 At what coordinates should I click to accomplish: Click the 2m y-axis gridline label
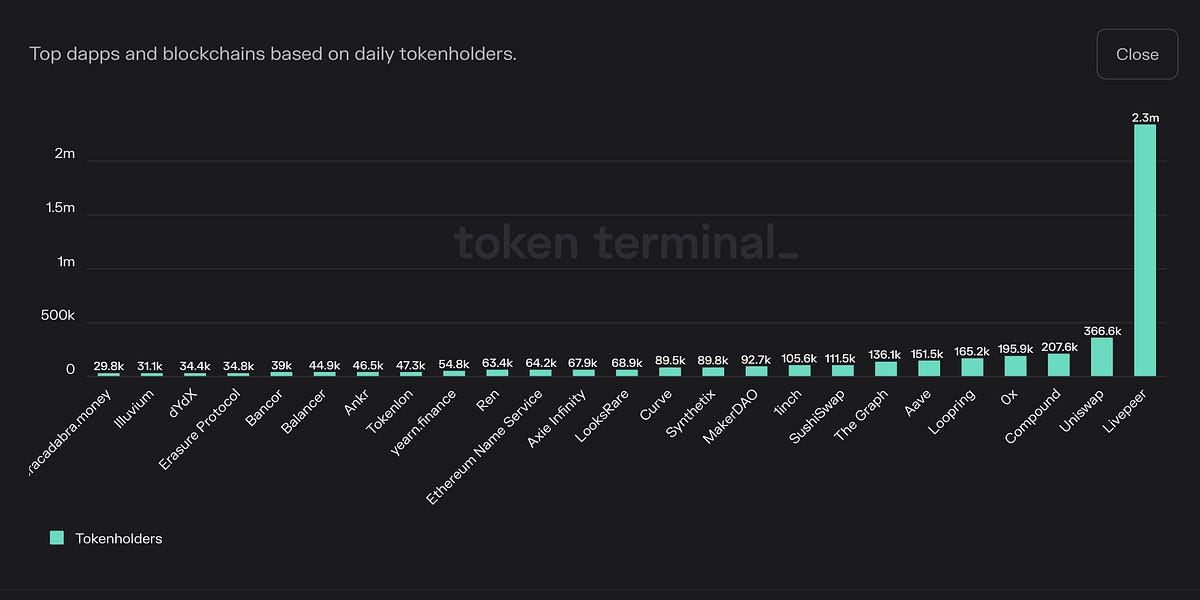coord(66,154)
